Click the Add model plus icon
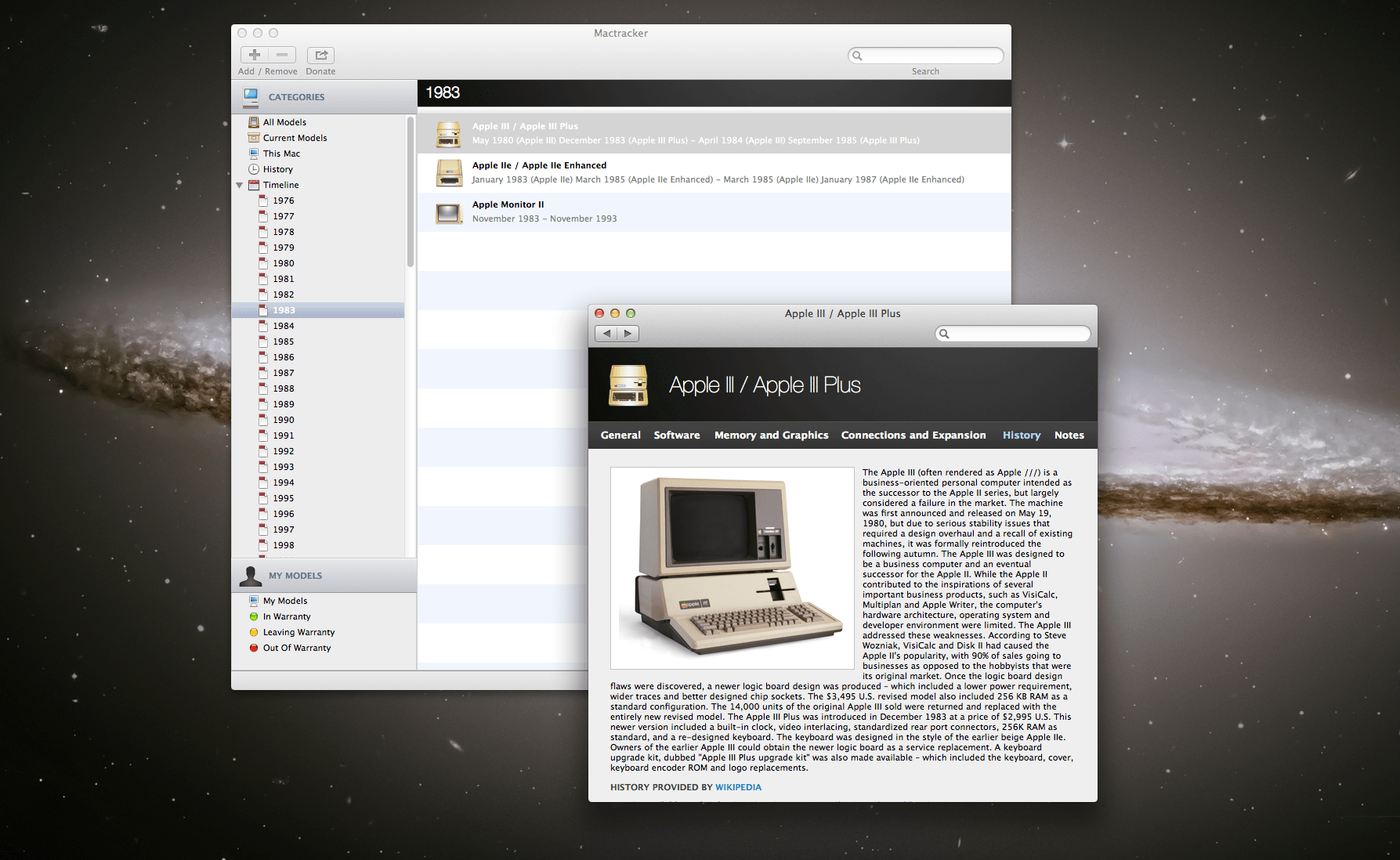 (x=253, y=54)
